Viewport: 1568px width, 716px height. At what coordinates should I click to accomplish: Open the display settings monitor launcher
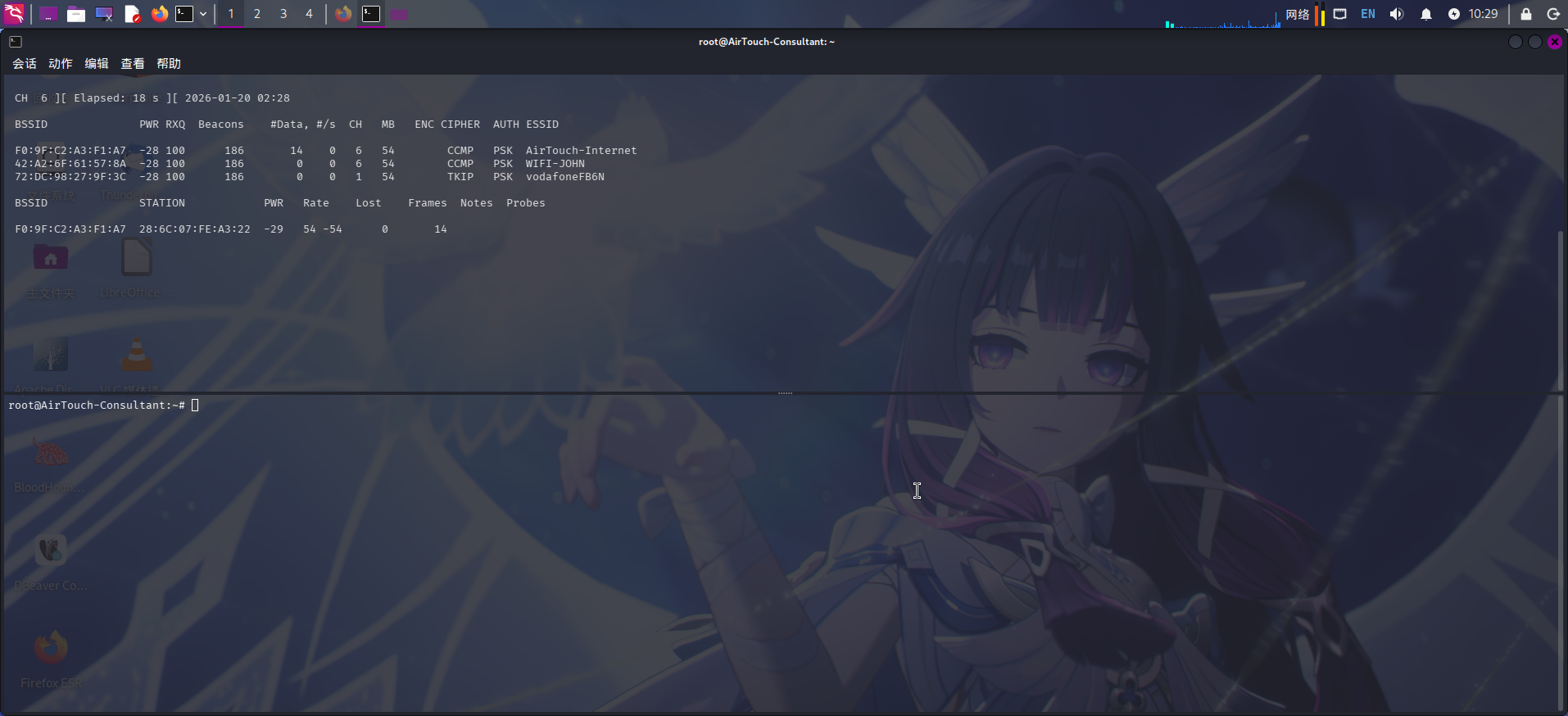104,14
